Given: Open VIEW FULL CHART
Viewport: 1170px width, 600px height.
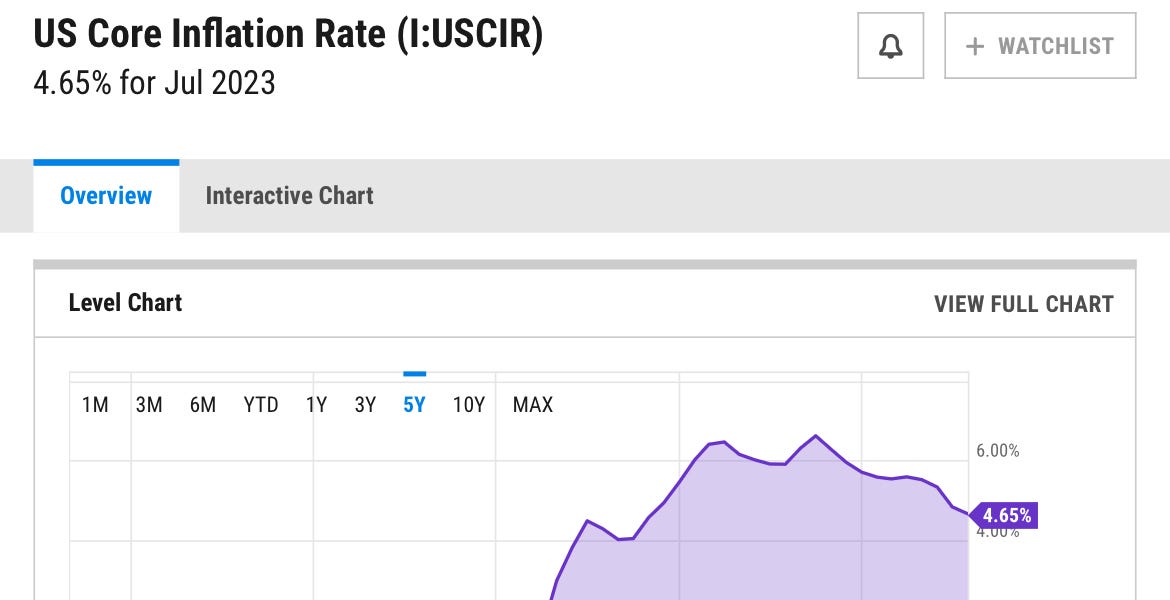Looking at the screenshot, I should point(1025,304).
